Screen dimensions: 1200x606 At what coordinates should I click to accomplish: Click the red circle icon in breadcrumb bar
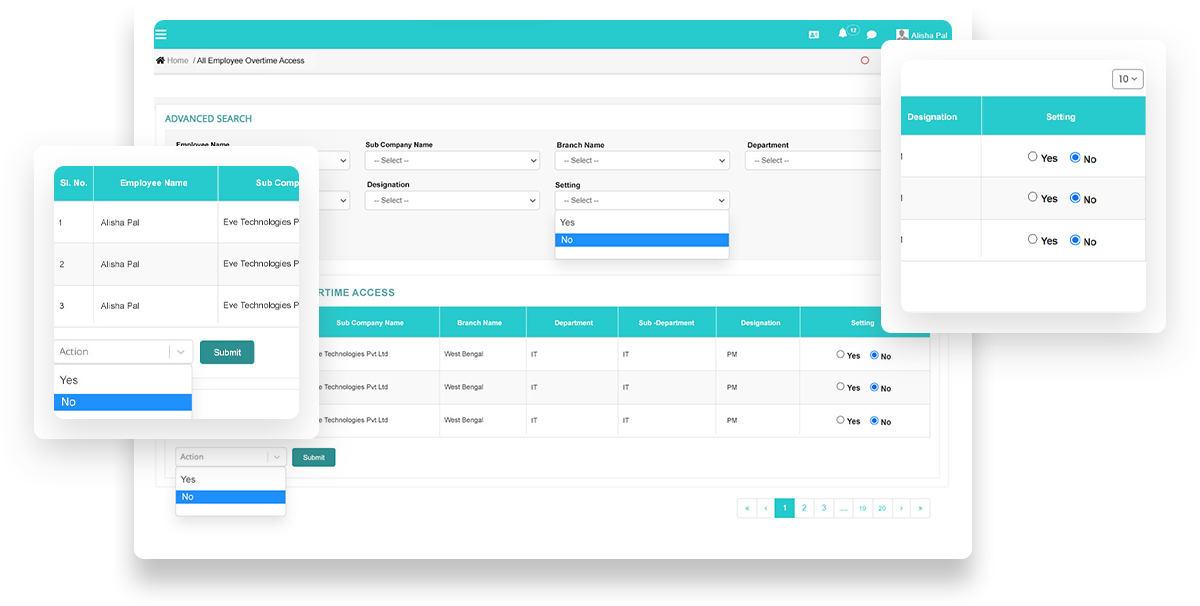865,60
